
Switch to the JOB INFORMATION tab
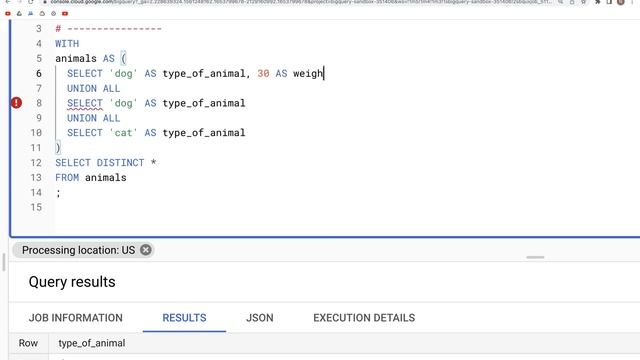point(76,318)
